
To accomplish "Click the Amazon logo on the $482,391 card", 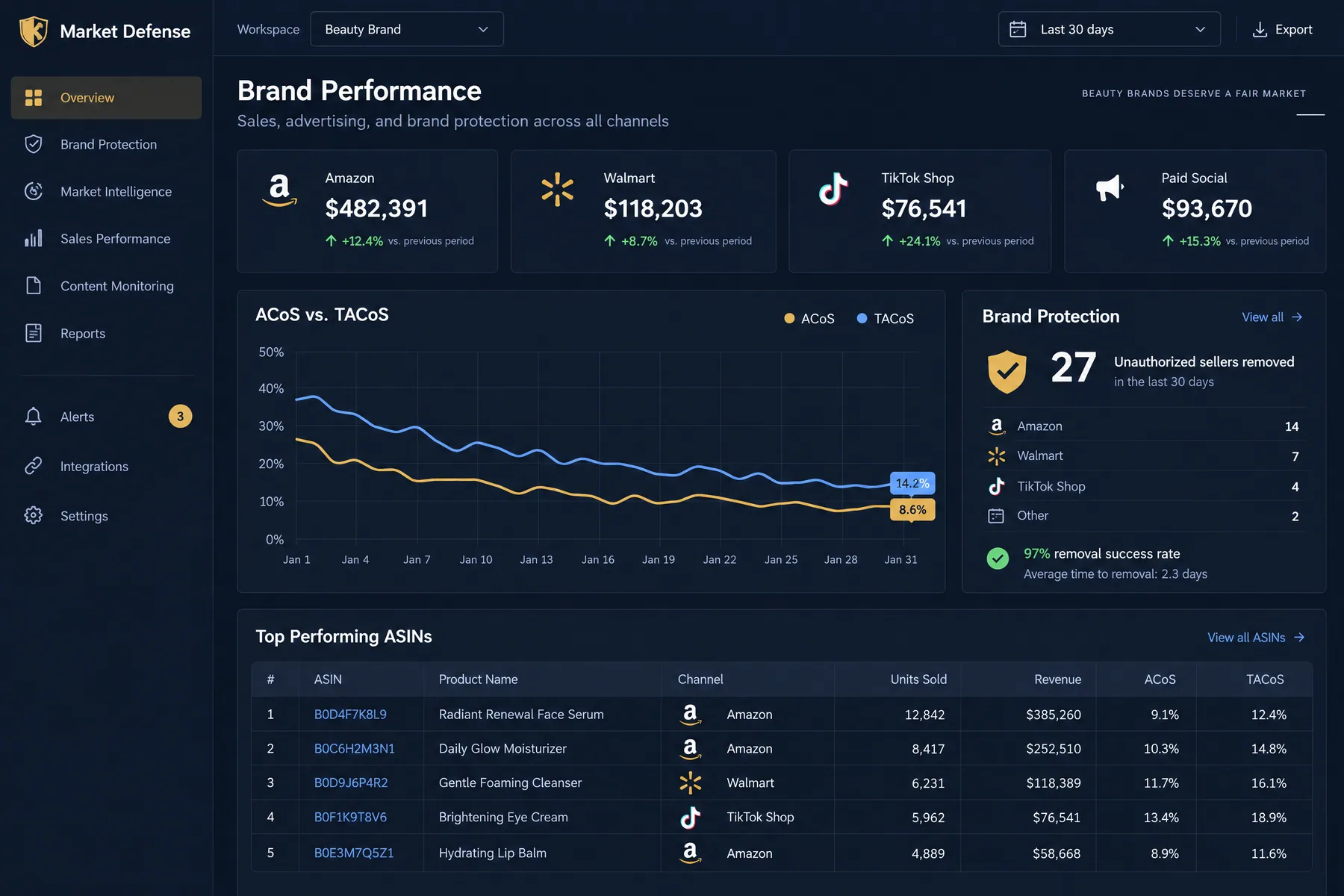I will point(279,190).
